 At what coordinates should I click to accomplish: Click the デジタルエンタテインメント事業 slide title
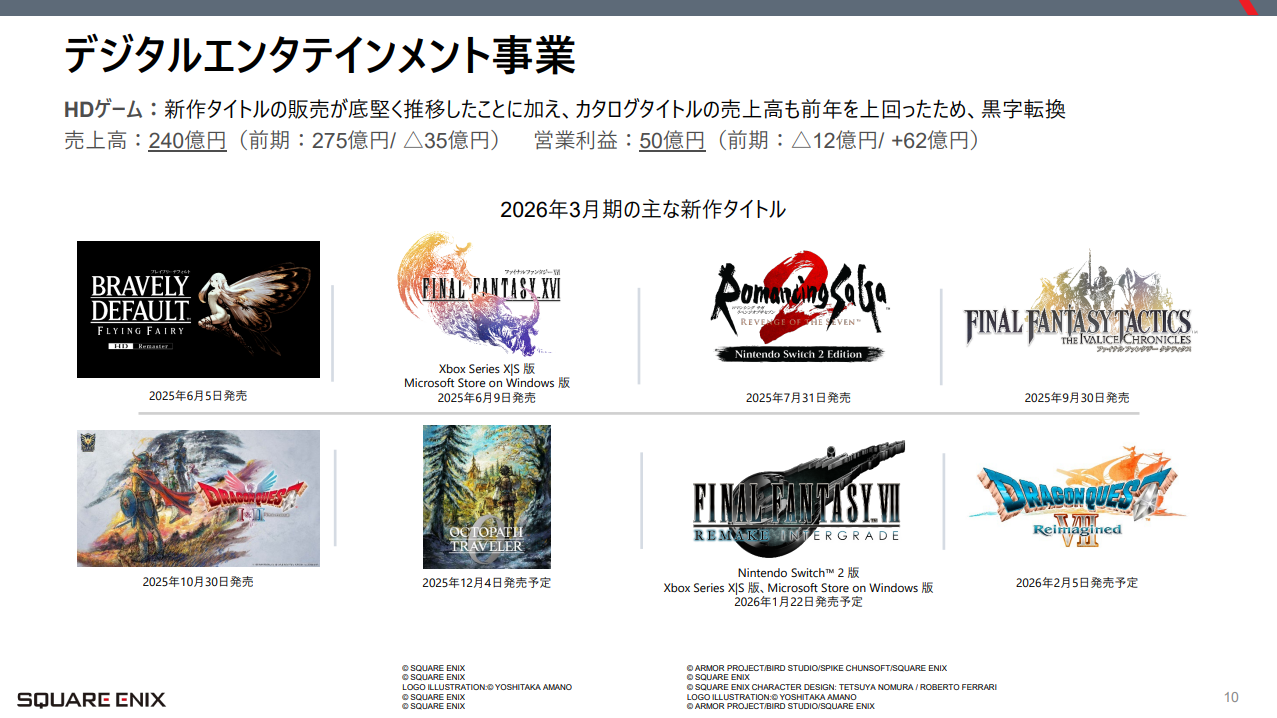tap(319, 55)
